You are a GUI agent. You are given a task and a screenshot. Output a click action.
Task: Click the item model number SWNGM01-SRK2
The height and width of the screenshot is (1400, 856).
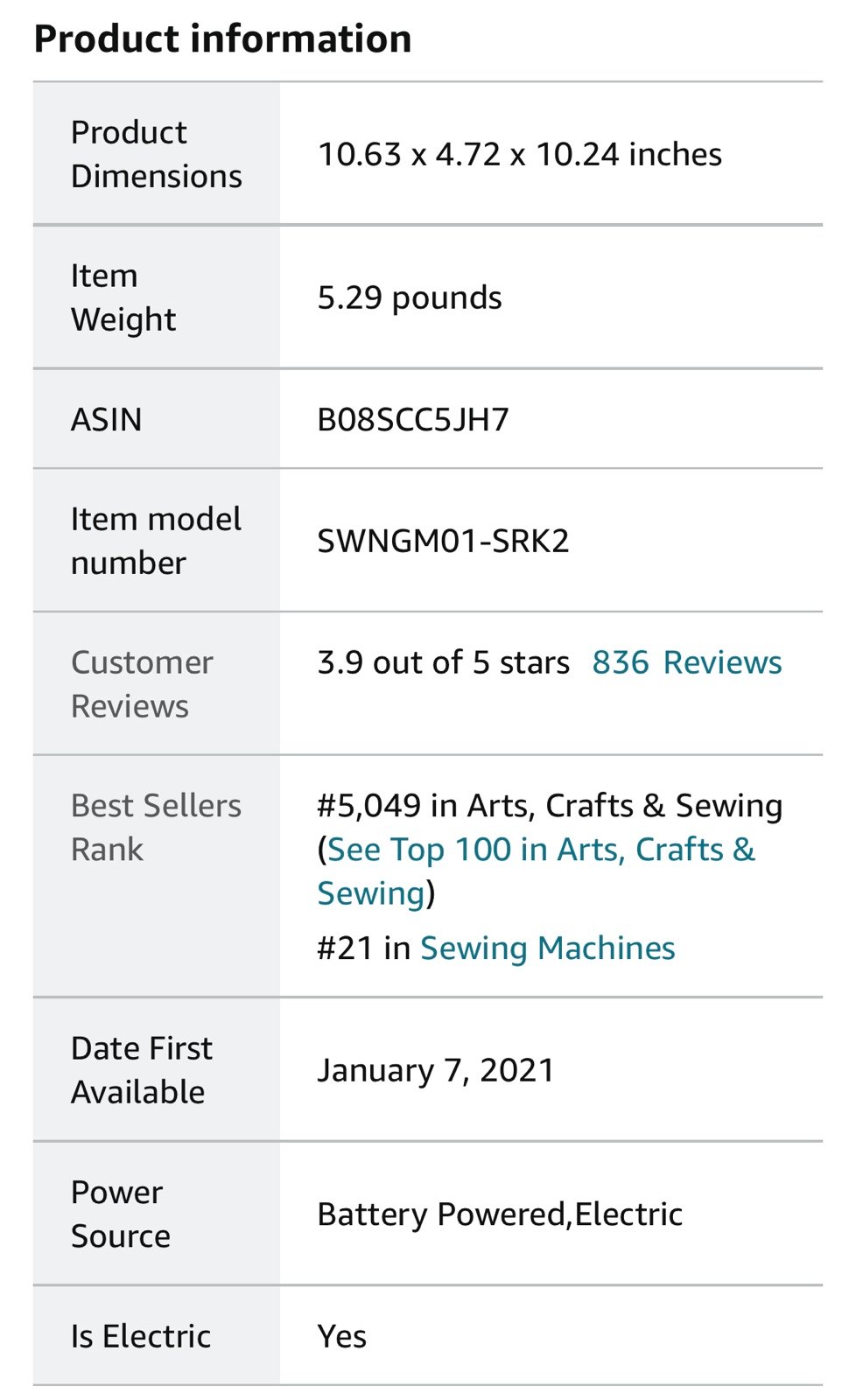click(x=443, y=541)
